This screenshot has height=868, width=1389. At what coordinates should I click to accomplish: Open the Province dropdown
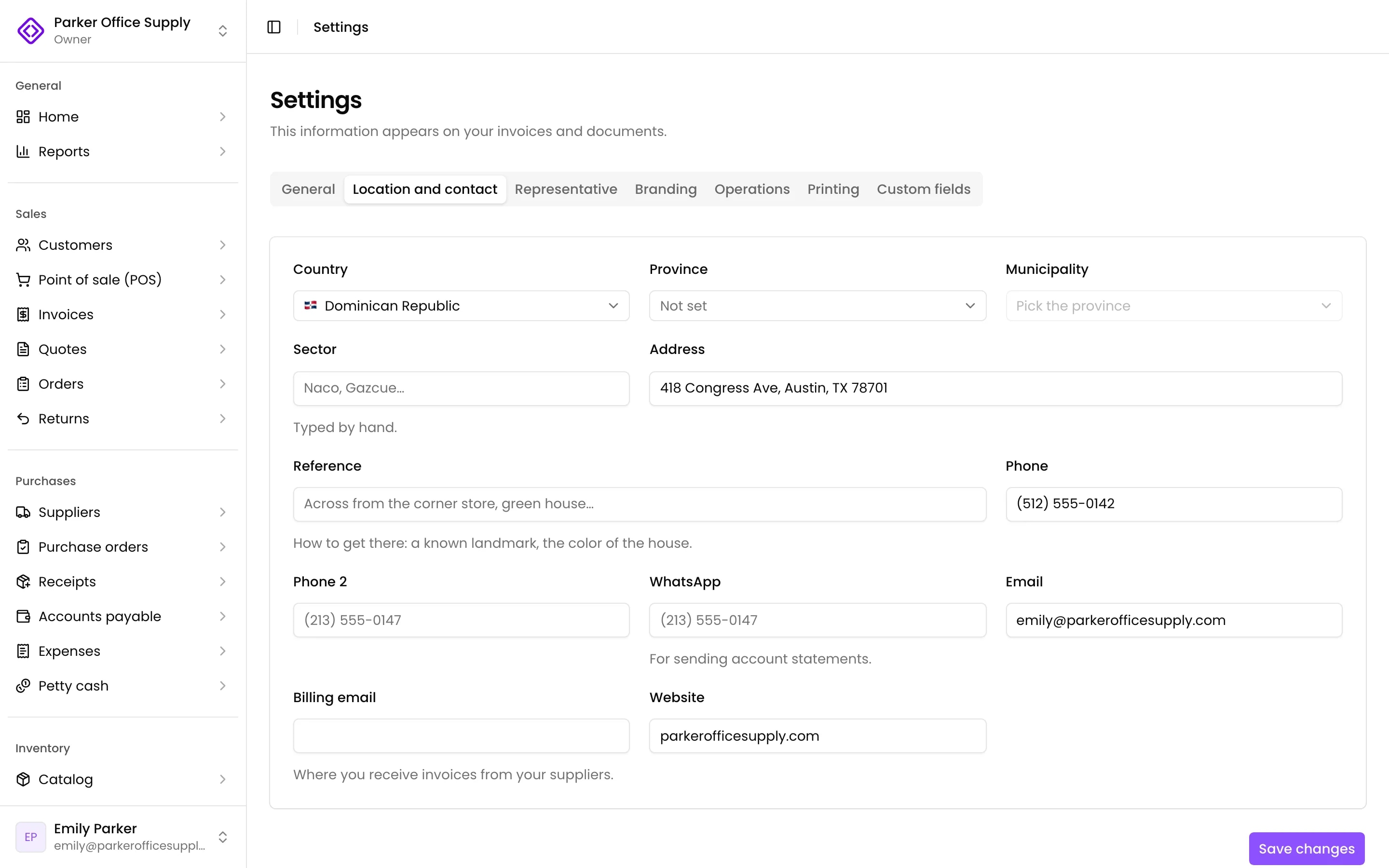(x=817, y=305)
